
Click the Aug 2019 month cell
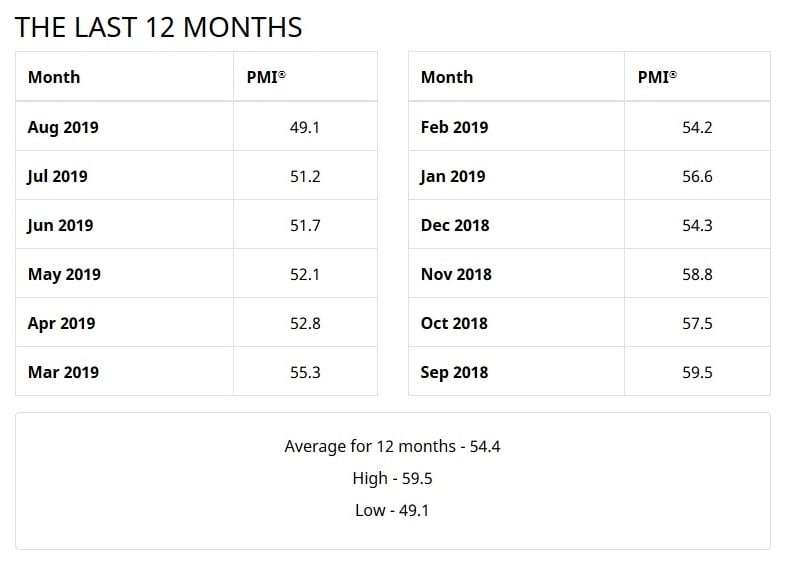(x=124, y=126)
